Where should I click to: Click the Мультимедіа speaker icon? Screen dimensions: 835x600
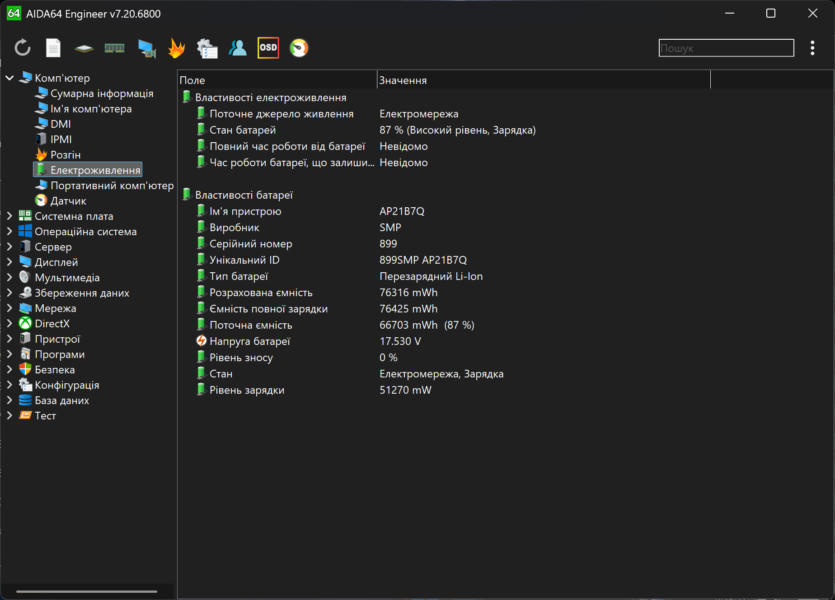point(24,277)
